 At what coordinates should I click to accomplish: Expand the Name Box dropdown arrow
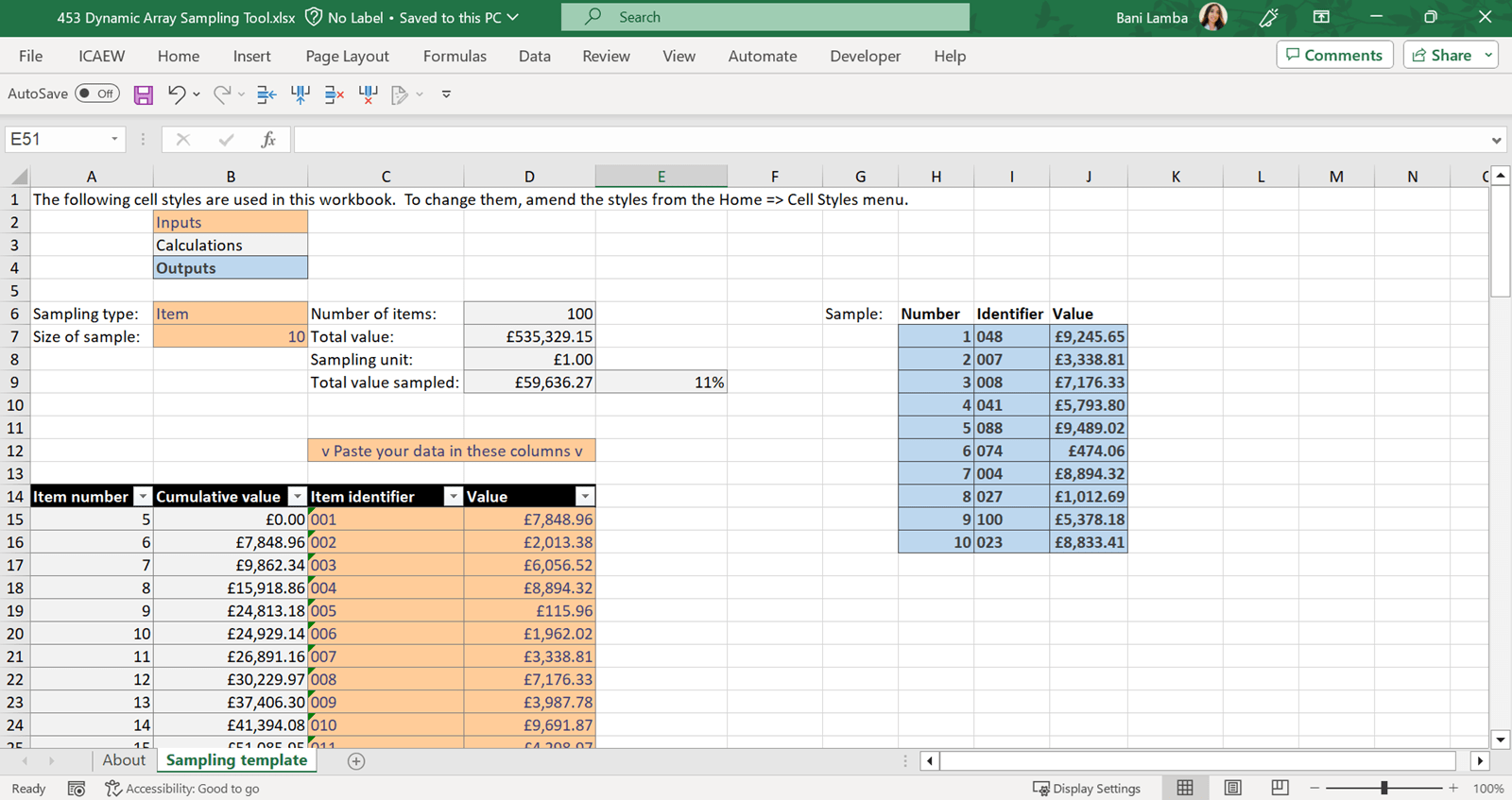pos(114,140)
